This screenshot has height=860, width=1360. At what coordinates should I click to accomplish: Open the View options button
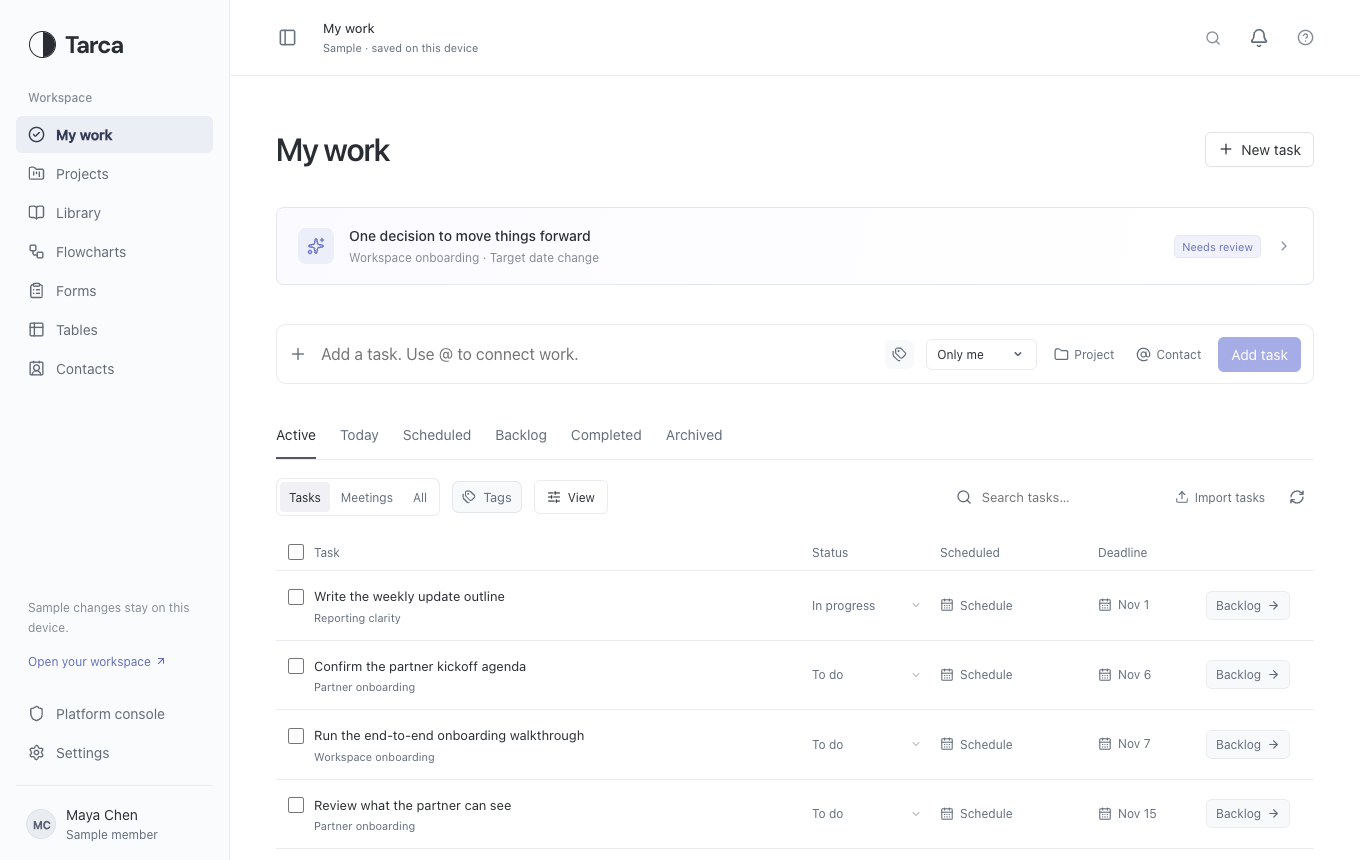(571, 497)
